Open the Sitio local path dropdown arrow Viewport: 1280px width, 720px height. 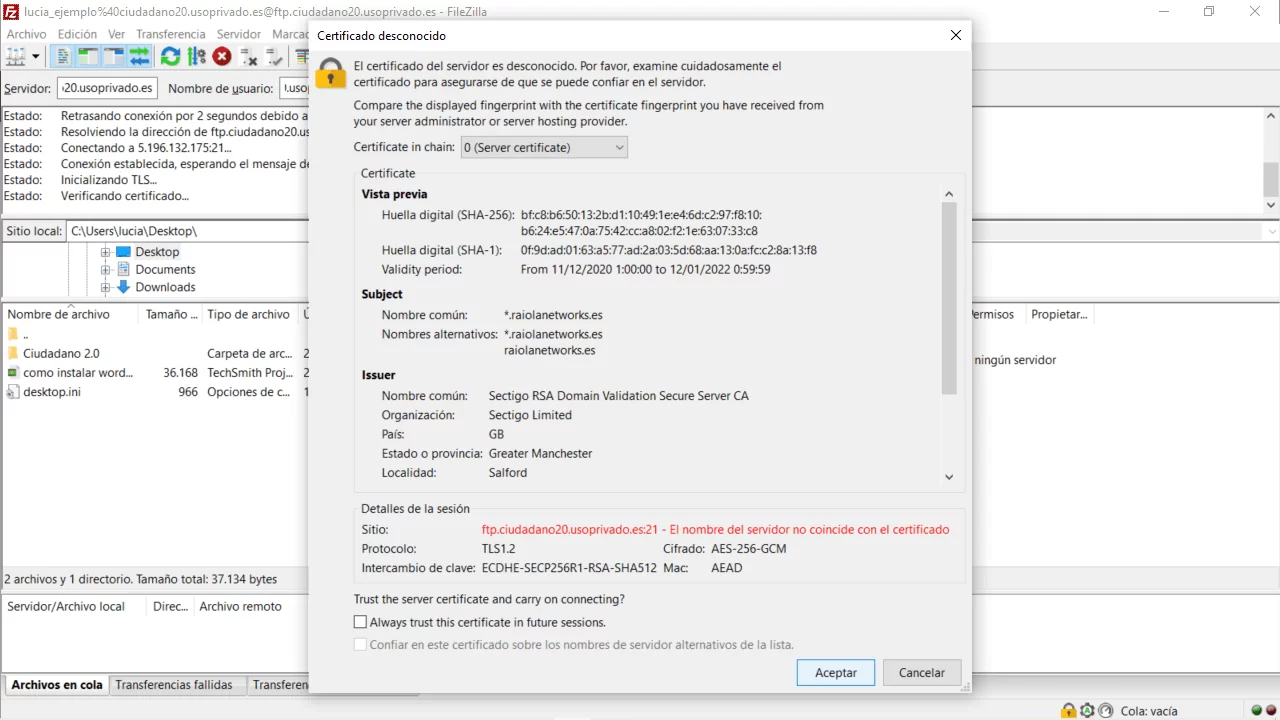click(1271, 231)
